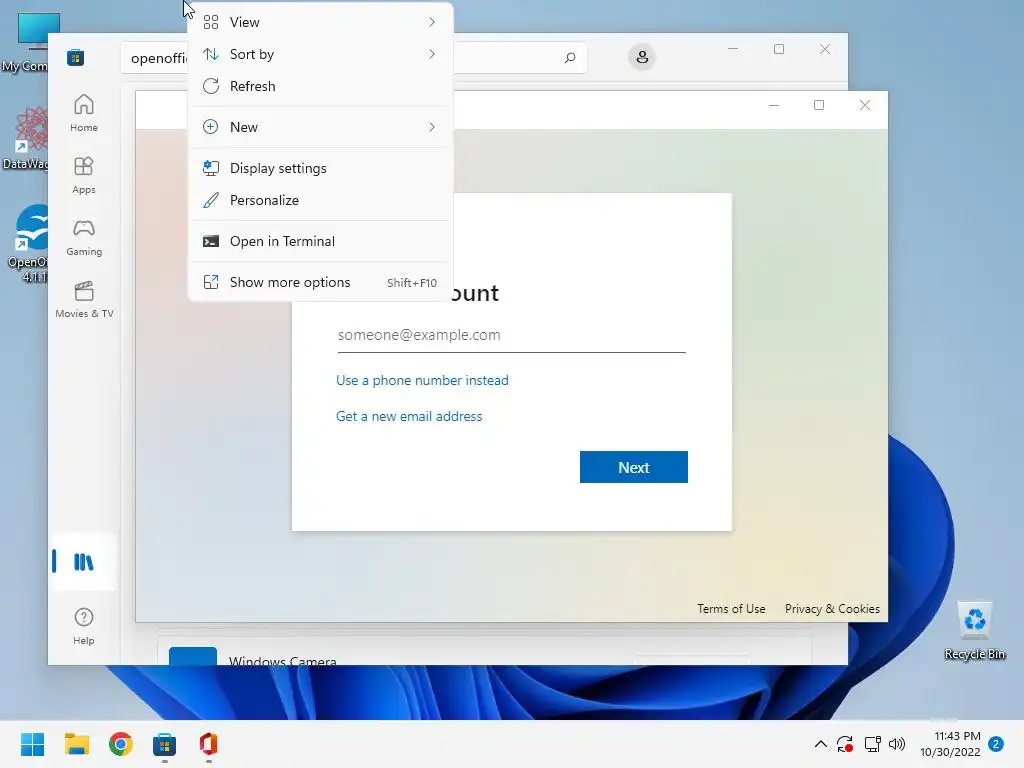1024x768 pixels.
Task: Open Help in Microsoft Store sidebar
Action: point(84,626)
